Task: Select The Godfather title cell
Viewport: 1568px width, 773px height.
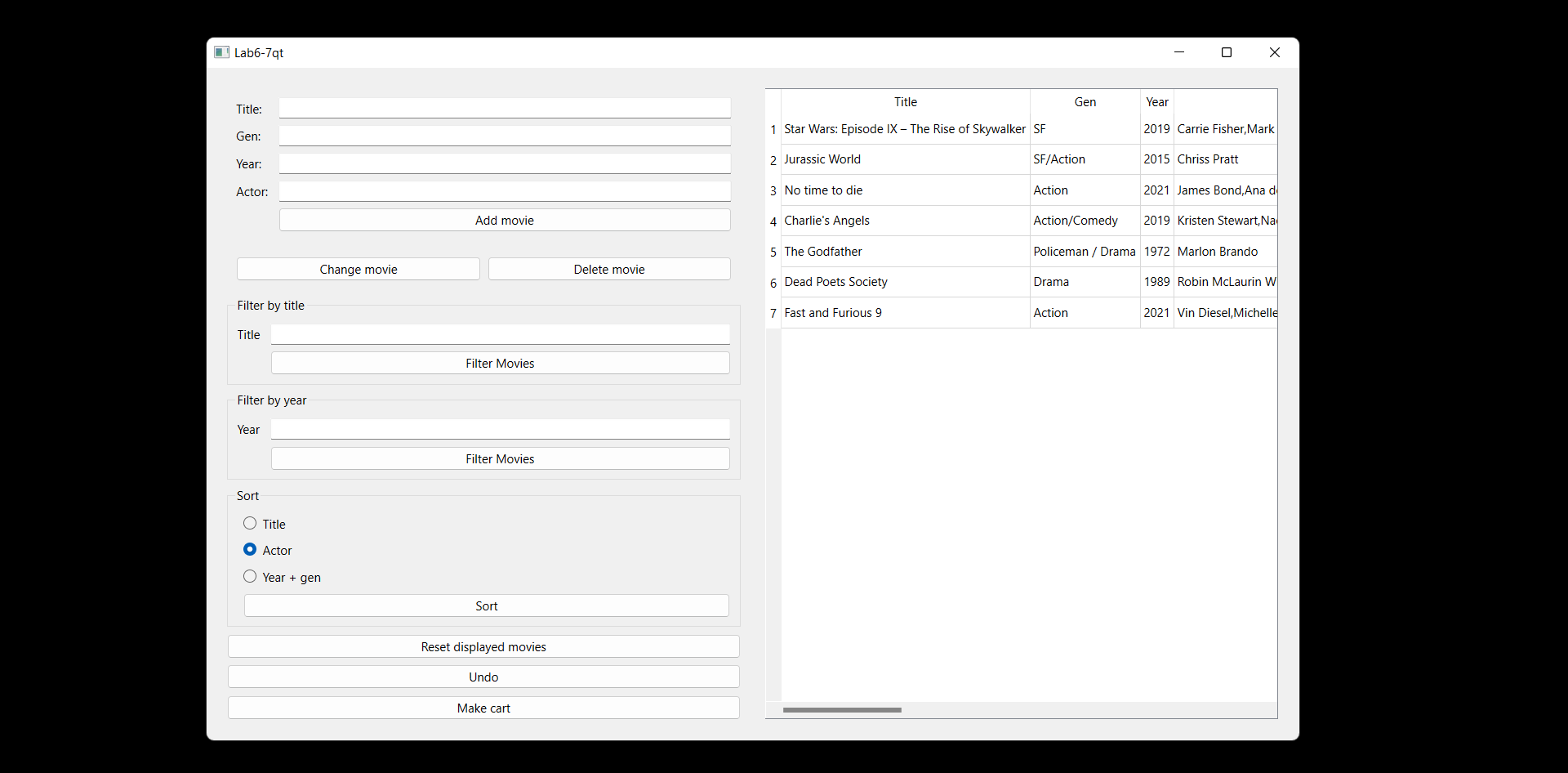Action: (x=906, y=252)
